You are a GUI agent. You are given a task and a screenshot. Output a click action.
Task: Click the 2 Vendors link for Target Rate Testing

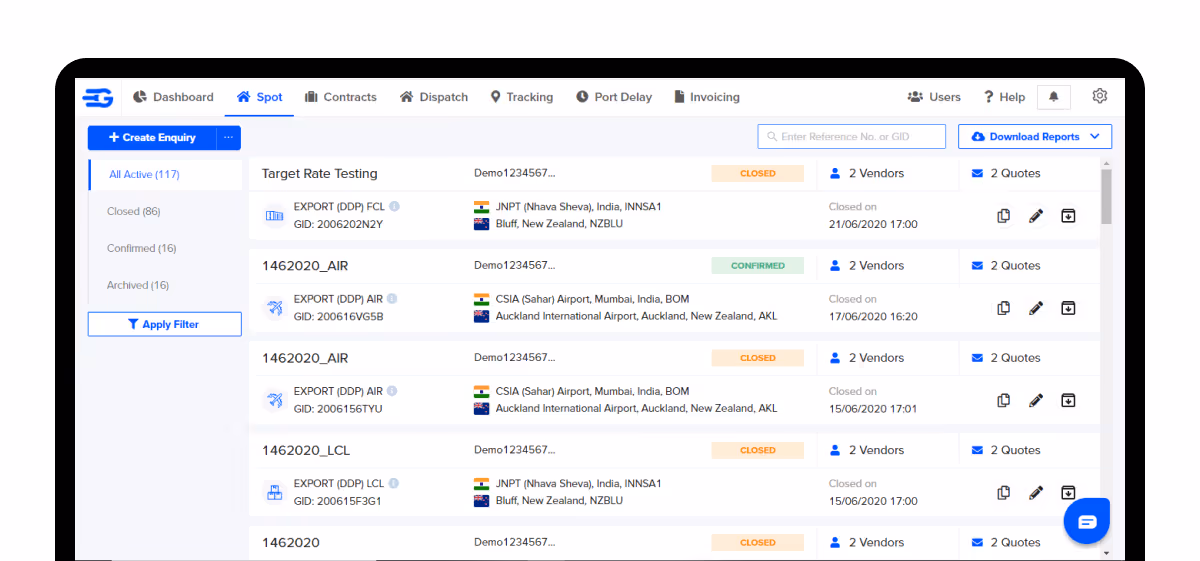(x=867, y=173)
